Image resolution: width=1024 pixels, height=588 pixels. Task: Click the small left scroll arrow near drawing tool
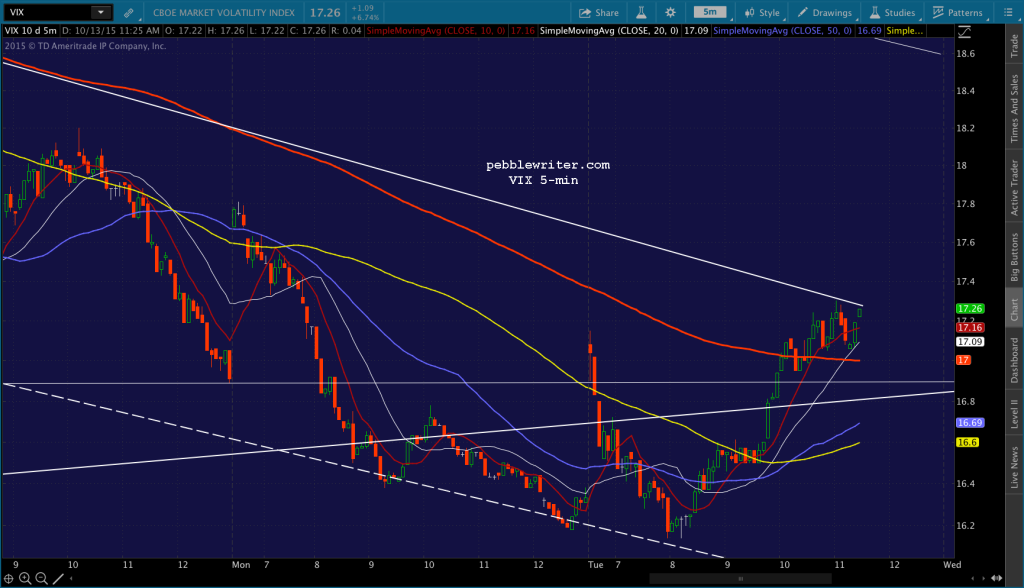click(x=71, y=578)
